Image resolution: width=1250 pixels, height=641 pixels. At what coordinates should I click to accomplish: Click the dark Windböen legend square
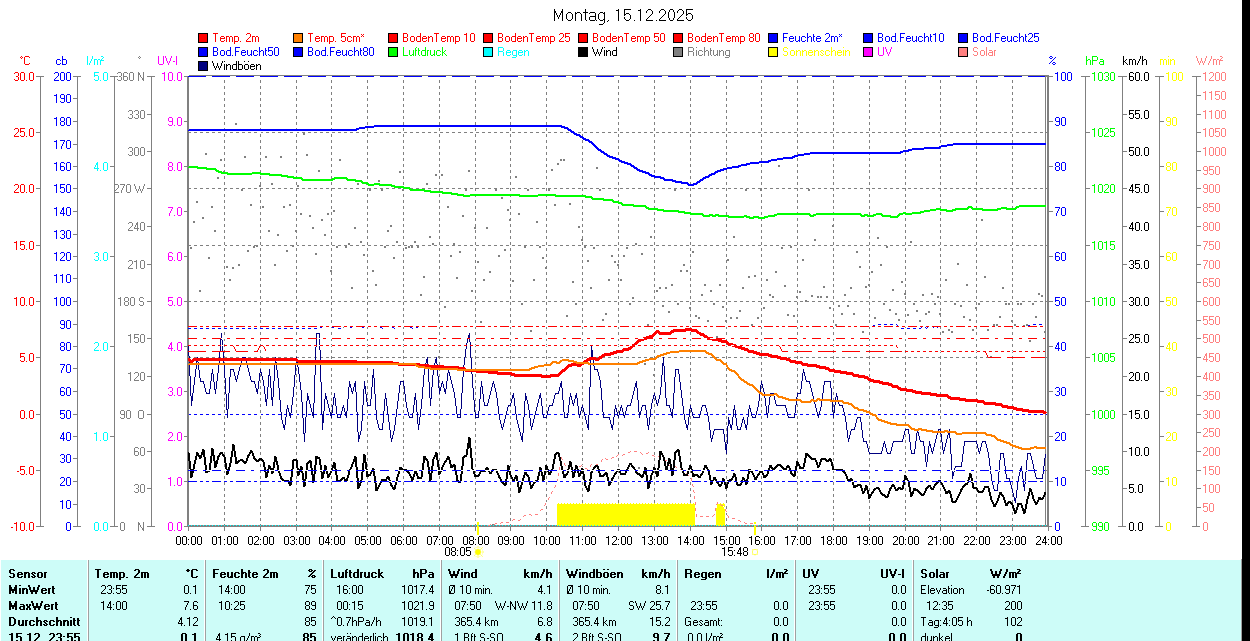click(x=204, y=66)
